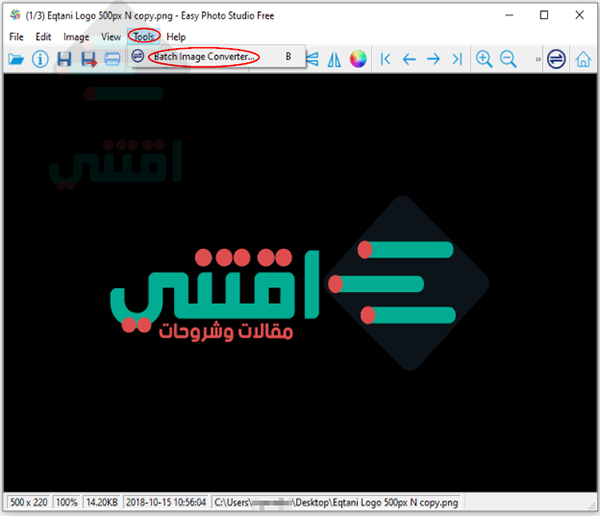Screen dimensions: 600x516
Task: Open the View menu
Action: point(111,37)
